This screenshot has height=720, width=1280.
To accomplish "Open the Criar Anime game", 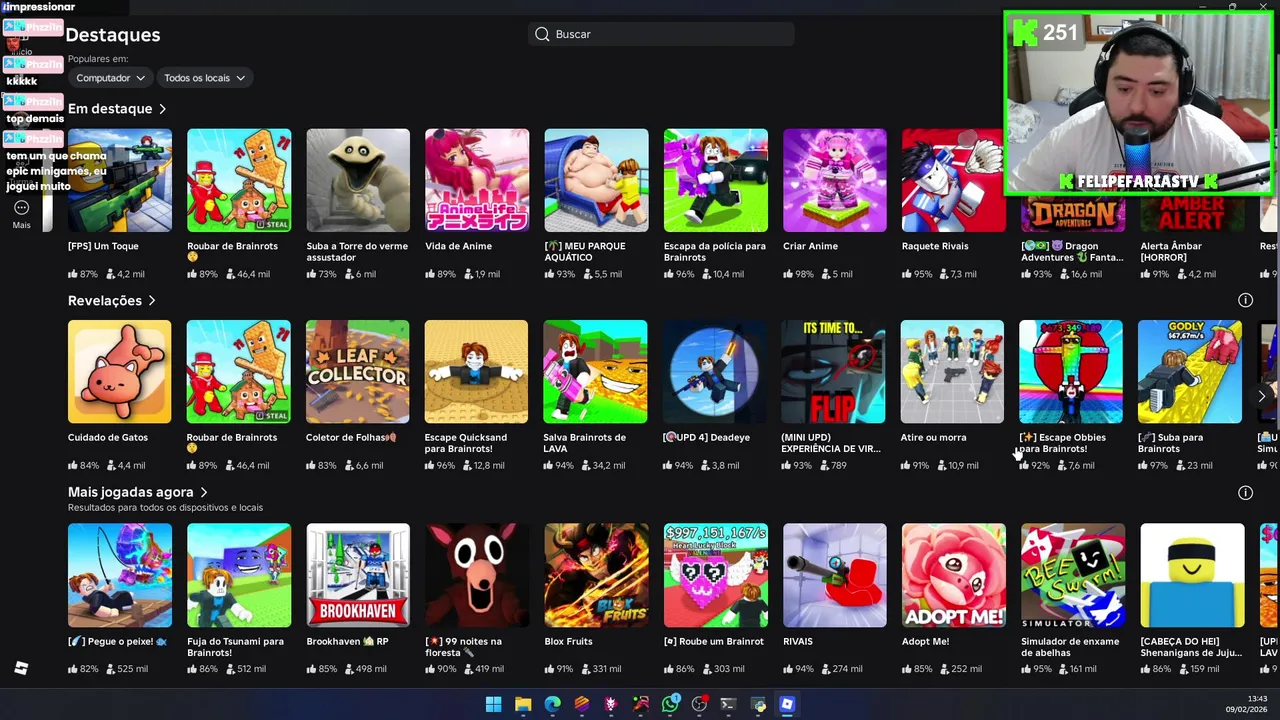I will coord(835,180).
